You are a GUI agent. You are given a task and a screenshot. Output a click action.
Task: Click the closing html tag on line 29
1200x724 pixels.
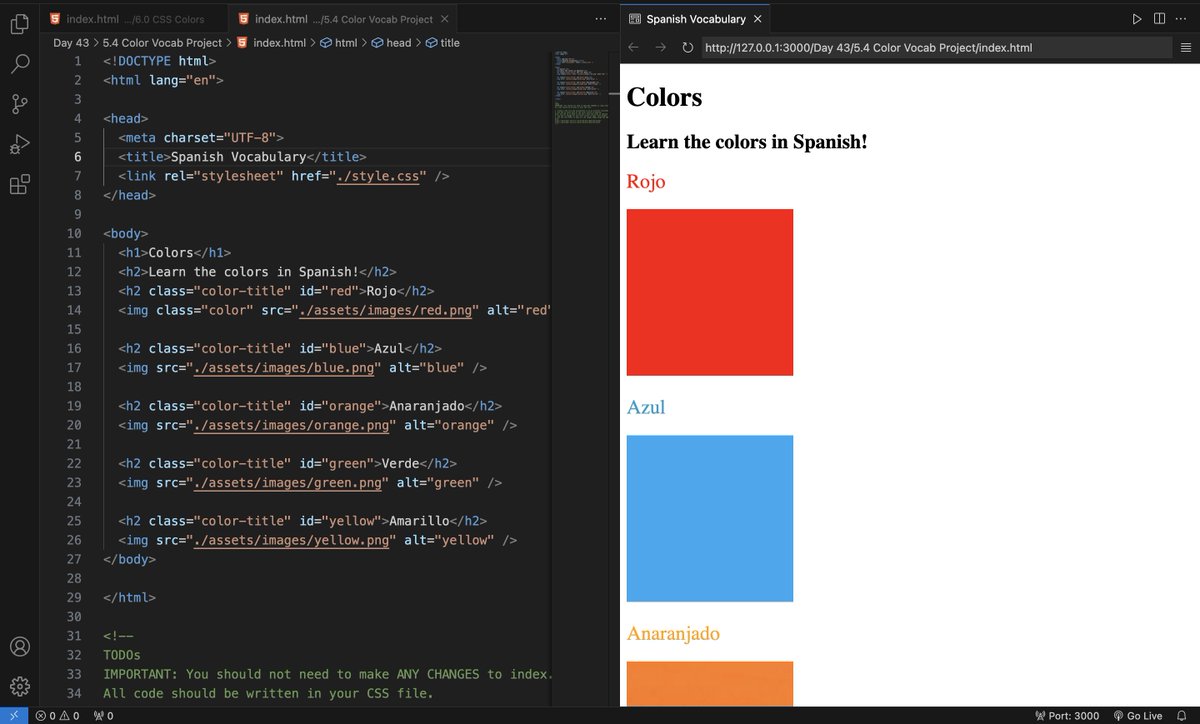tap(130, 597)
